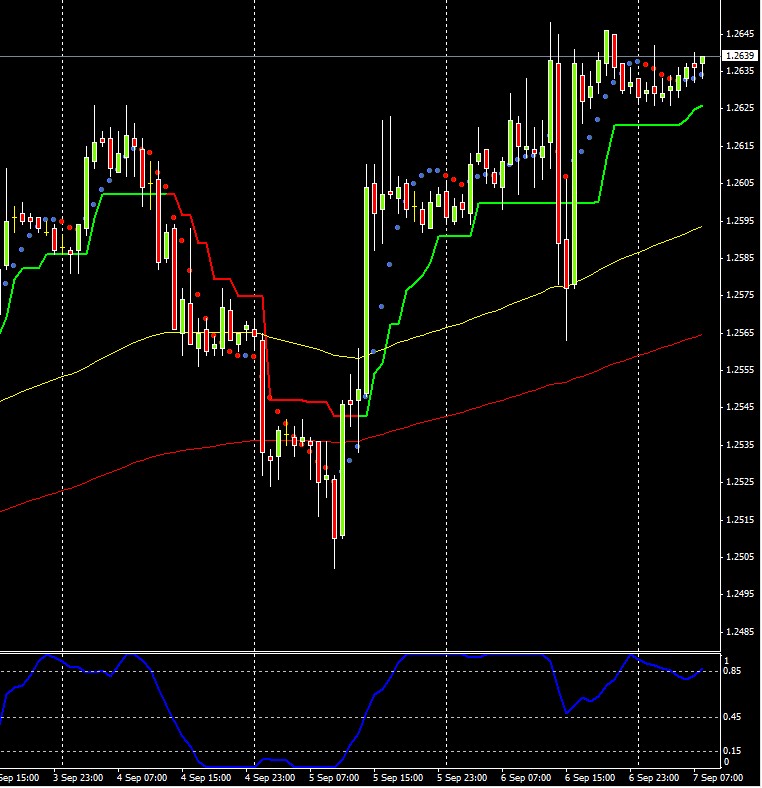Click the 0.85 indicator level label
The width and height of the screenshot is (762, 788).
point(732,671)
